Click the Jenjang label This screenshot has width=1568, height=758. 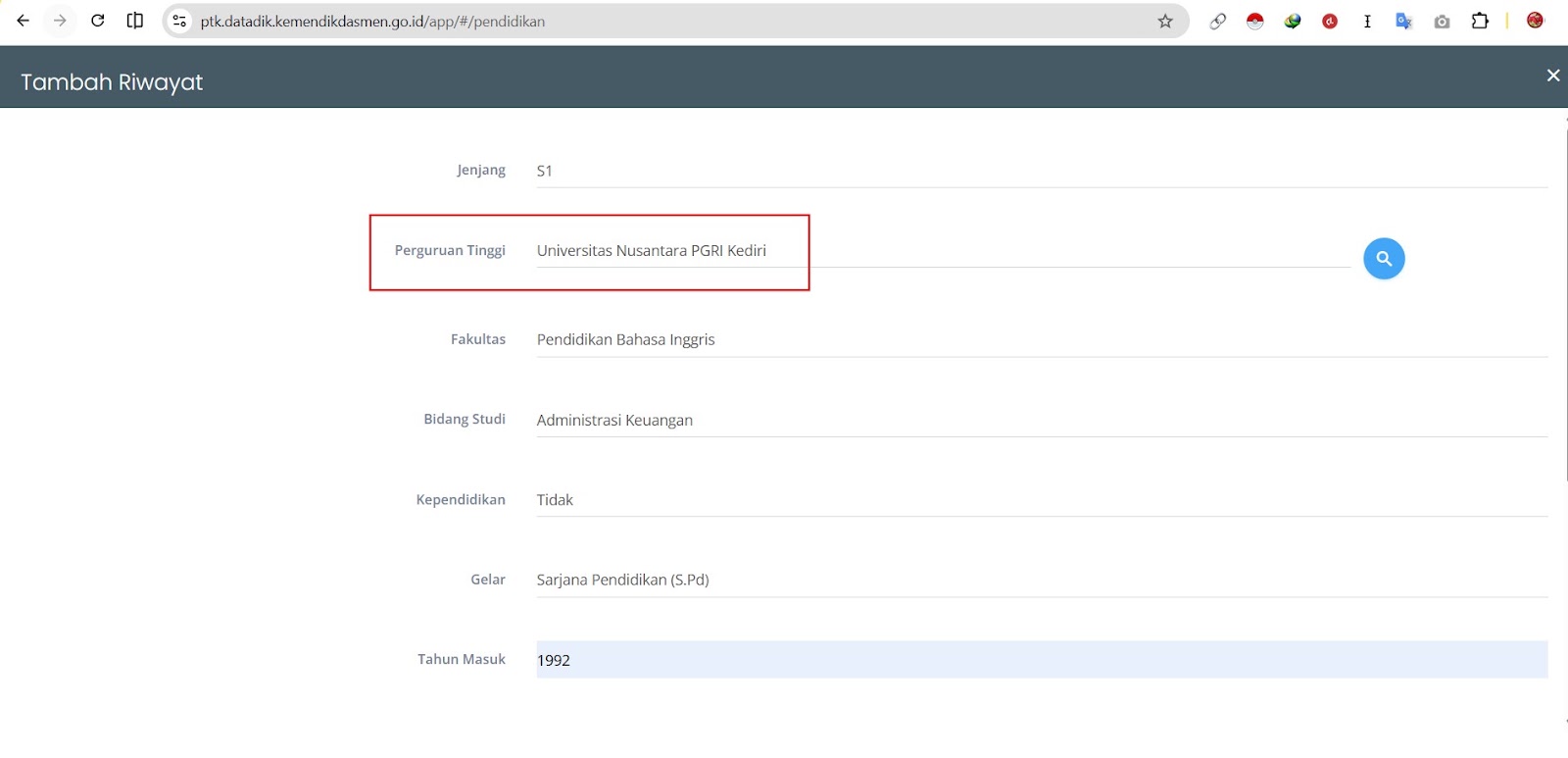[481, 171]
